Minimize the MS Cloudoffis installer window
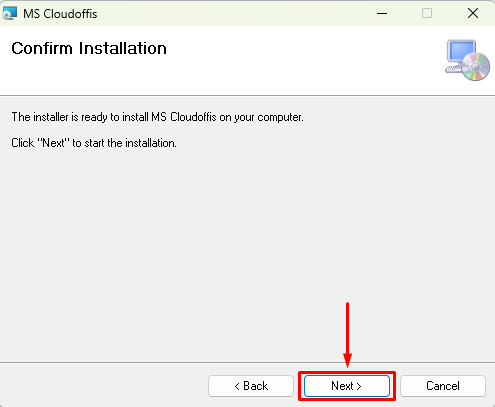This screenshot has height=407, width=495. [382, 13]
